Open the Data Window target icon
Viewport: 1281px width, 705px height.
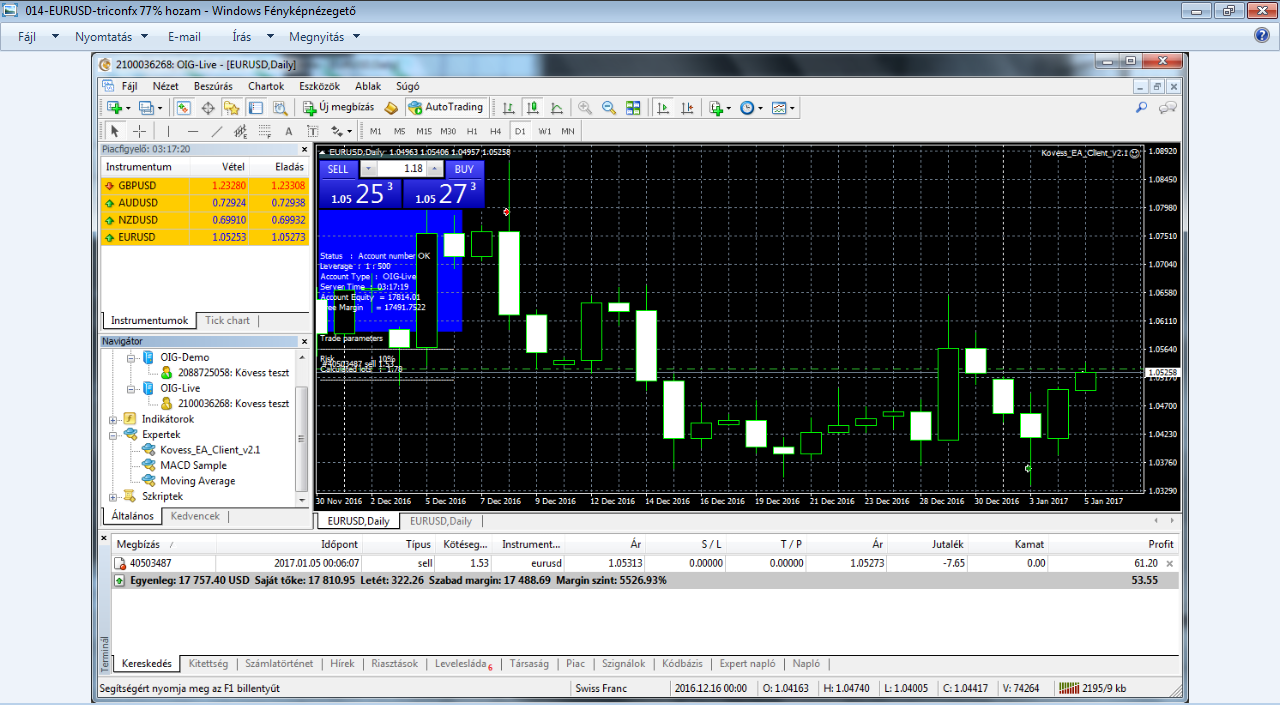[x=208, y=108]
